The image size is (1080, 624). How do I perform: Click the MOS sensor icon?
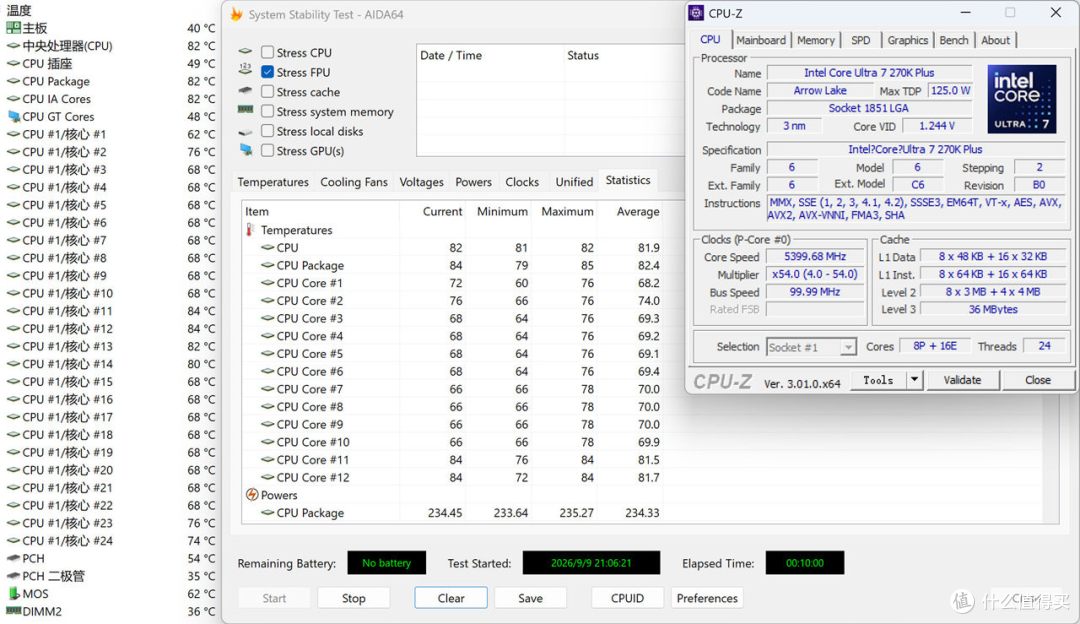[14, 594]
